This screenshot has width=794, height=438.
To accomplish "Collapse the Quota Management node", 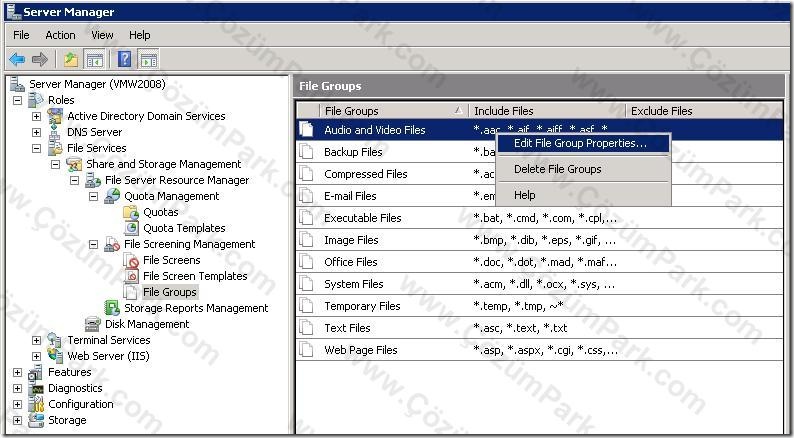I will [x=94, y=196].
